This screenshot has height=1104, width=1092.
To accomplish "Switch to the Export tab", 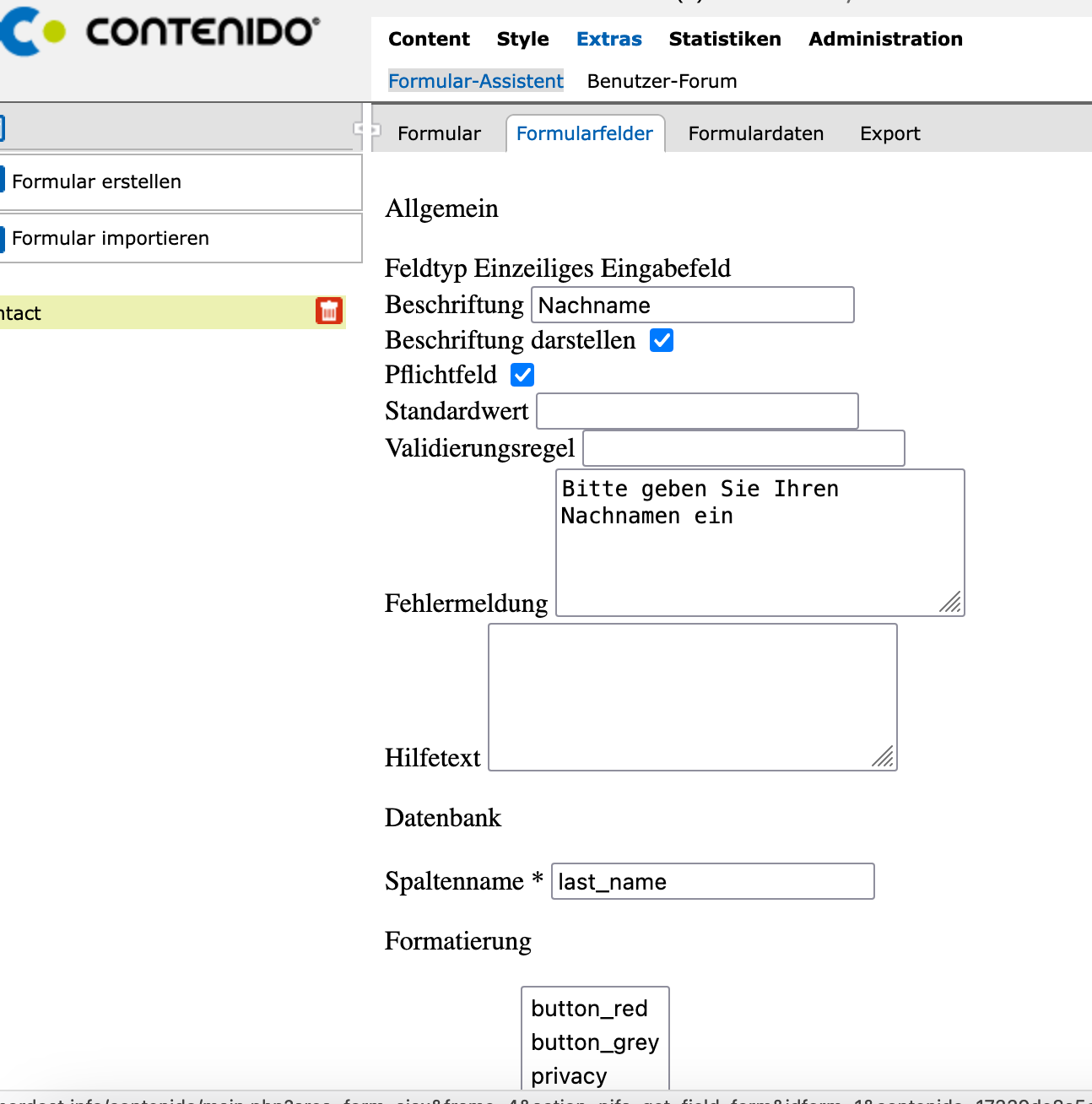I will click(889, 133).
